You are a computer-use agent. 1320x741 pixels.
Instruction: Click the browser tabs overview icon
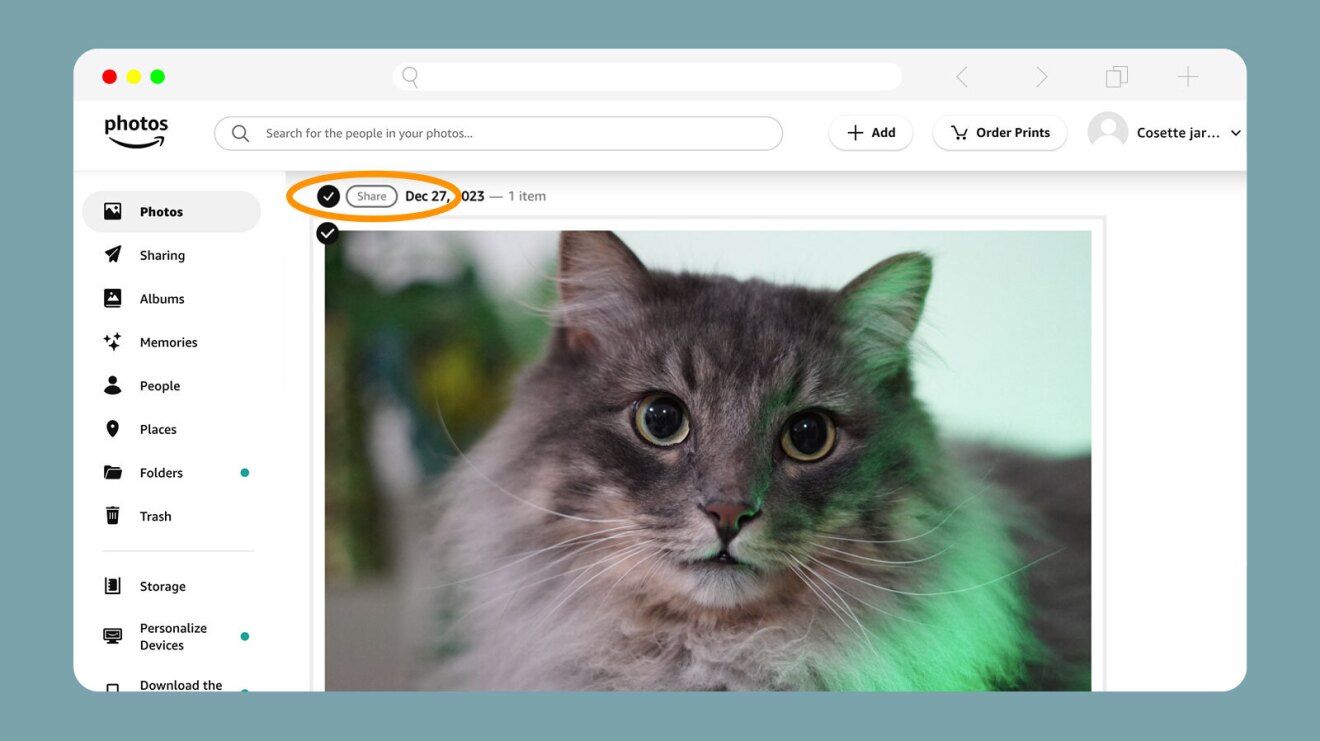point(1116,77)
